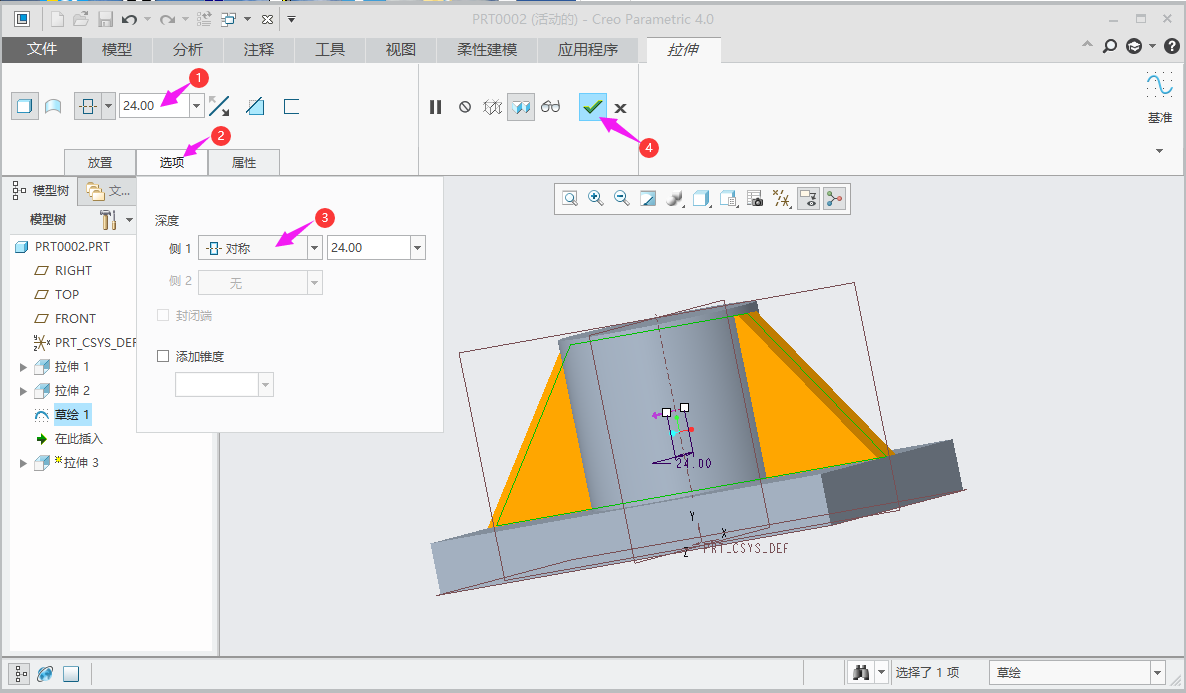Open the 属性 panel tab
Viewport: 1186px width, 693px height.
[244, 163]
